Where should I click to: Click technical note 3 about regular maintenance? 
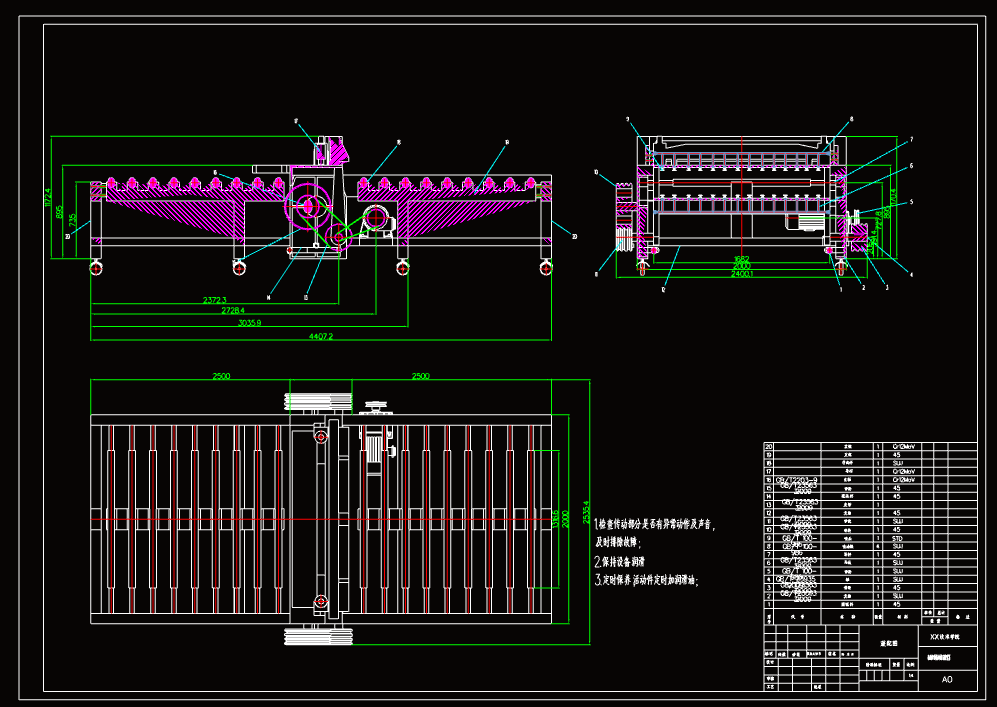click(x=646, y=580)
